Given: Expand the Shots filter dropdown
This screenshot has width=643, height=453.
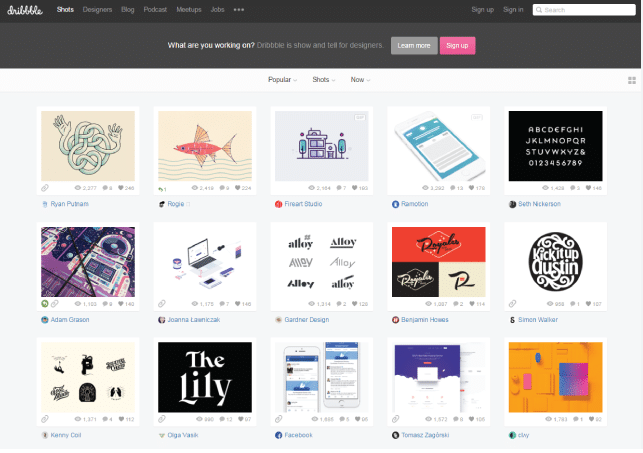Looking at the screenshot, I should click(323, 80).
